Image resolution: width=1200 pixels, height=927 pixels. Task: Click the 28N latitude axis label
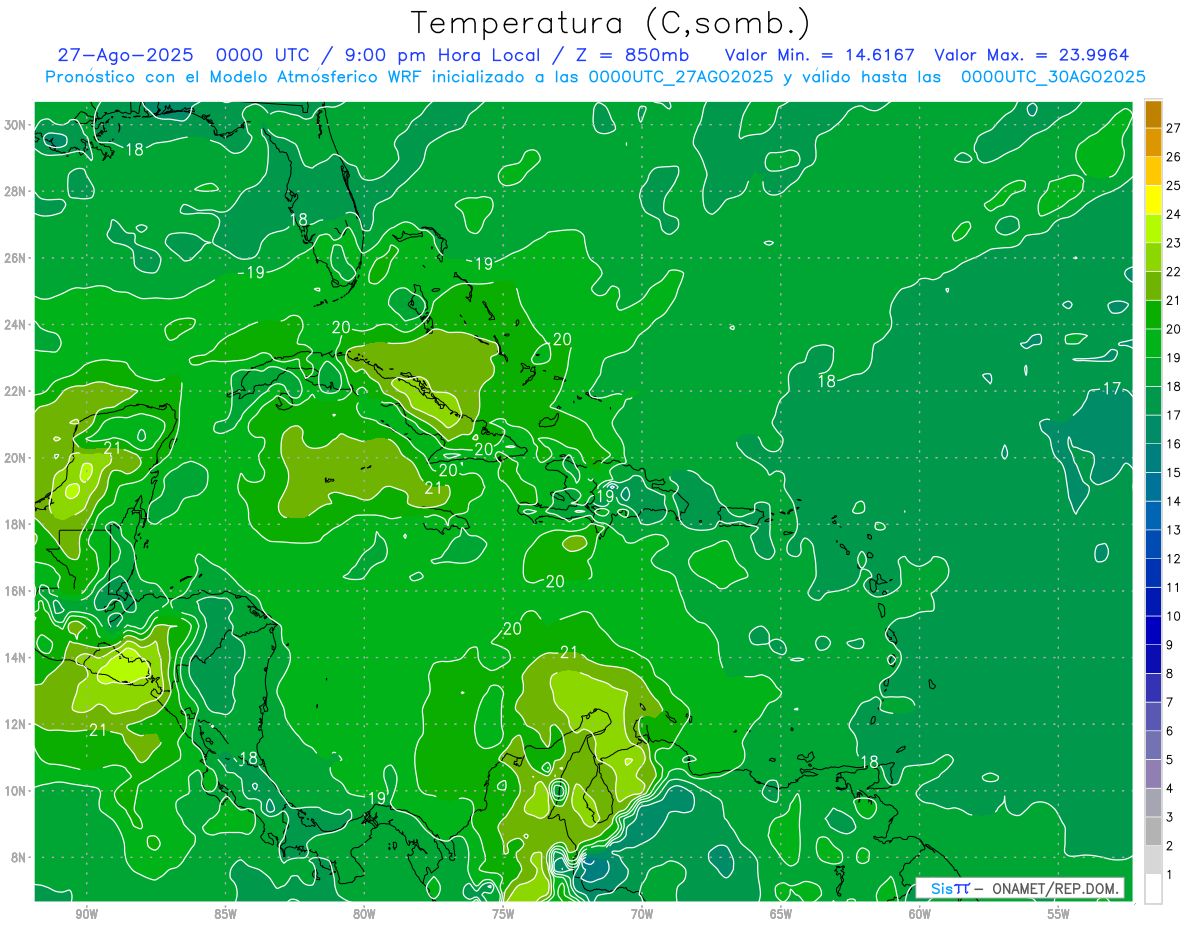16,192
